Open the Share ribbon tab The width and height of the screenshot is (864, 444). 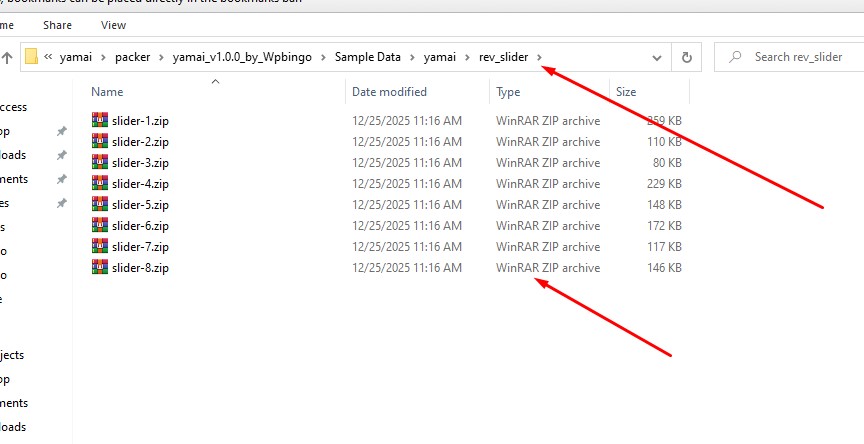click(x=57, y=25)
